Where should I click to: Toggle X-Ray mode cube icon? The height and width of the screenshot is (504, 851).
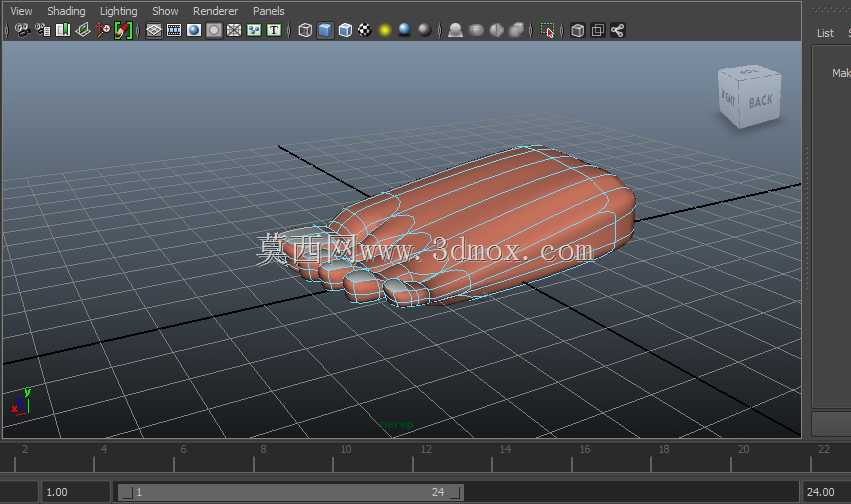click(x=577, y=30)
